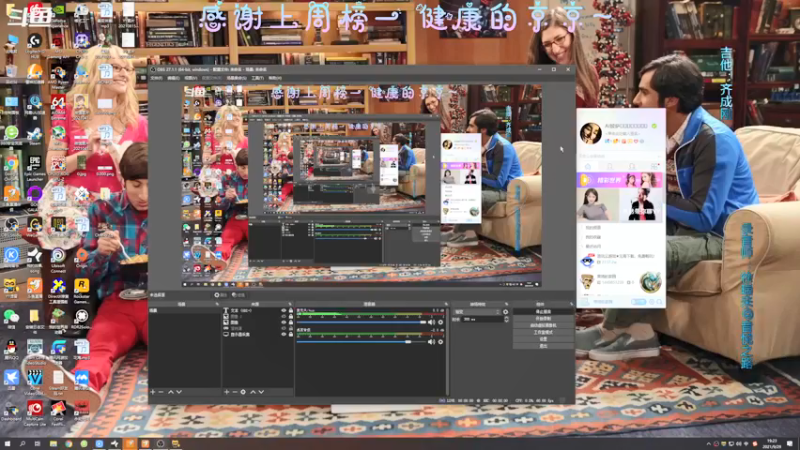Move the selected scene up
Screen dimensions: 800x450
click(171, 392)
